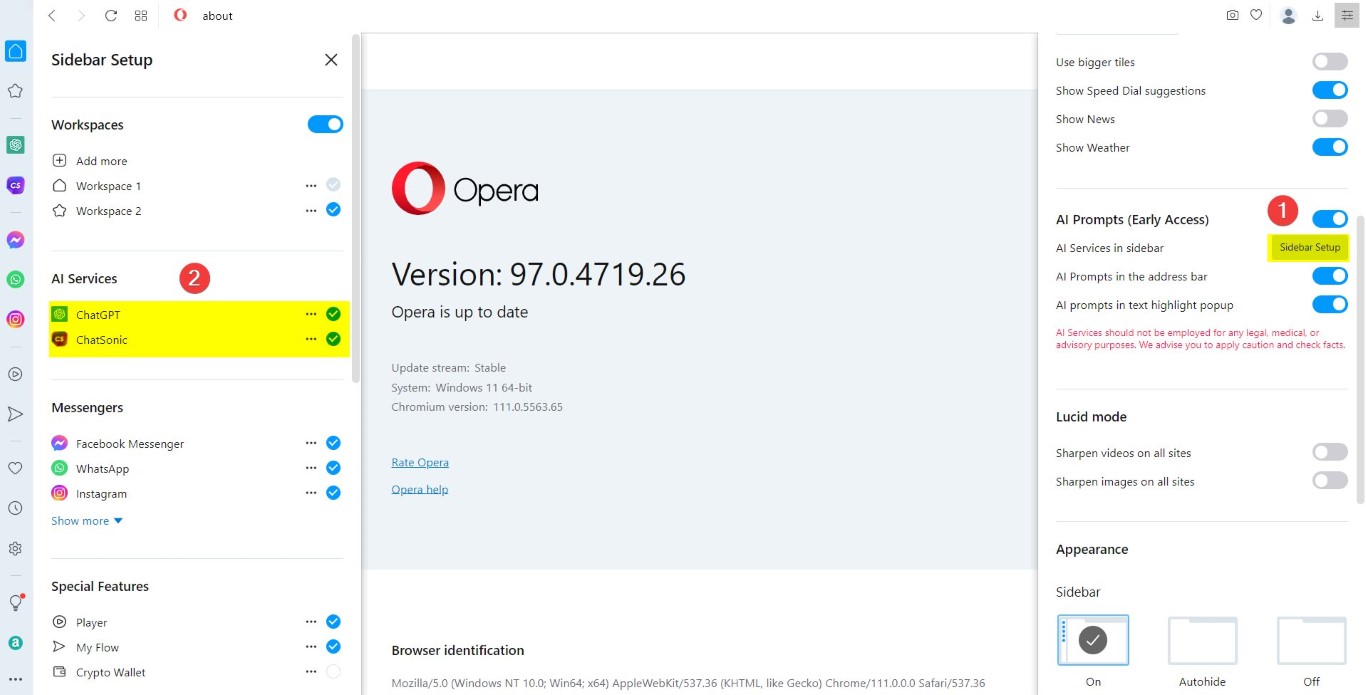Select Autohide for the Sidebar appearance
This screenshot has height=695, width=1366.
click(x=1202, y=640)
